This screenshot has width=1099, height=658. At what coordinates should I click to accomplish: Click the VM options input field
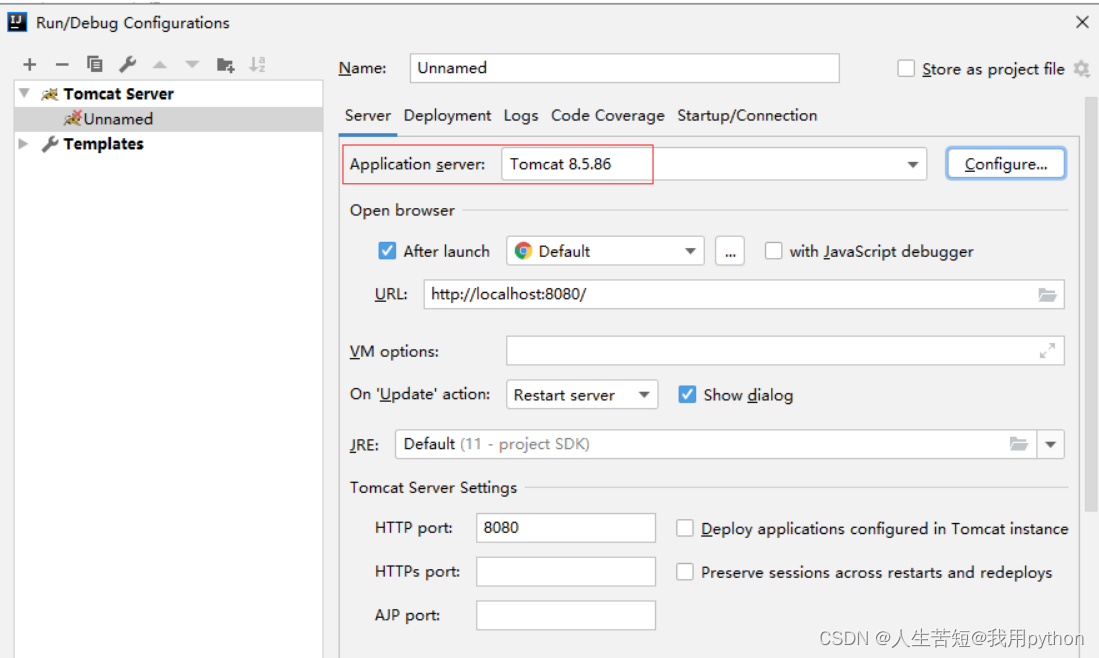coord(785,350)
